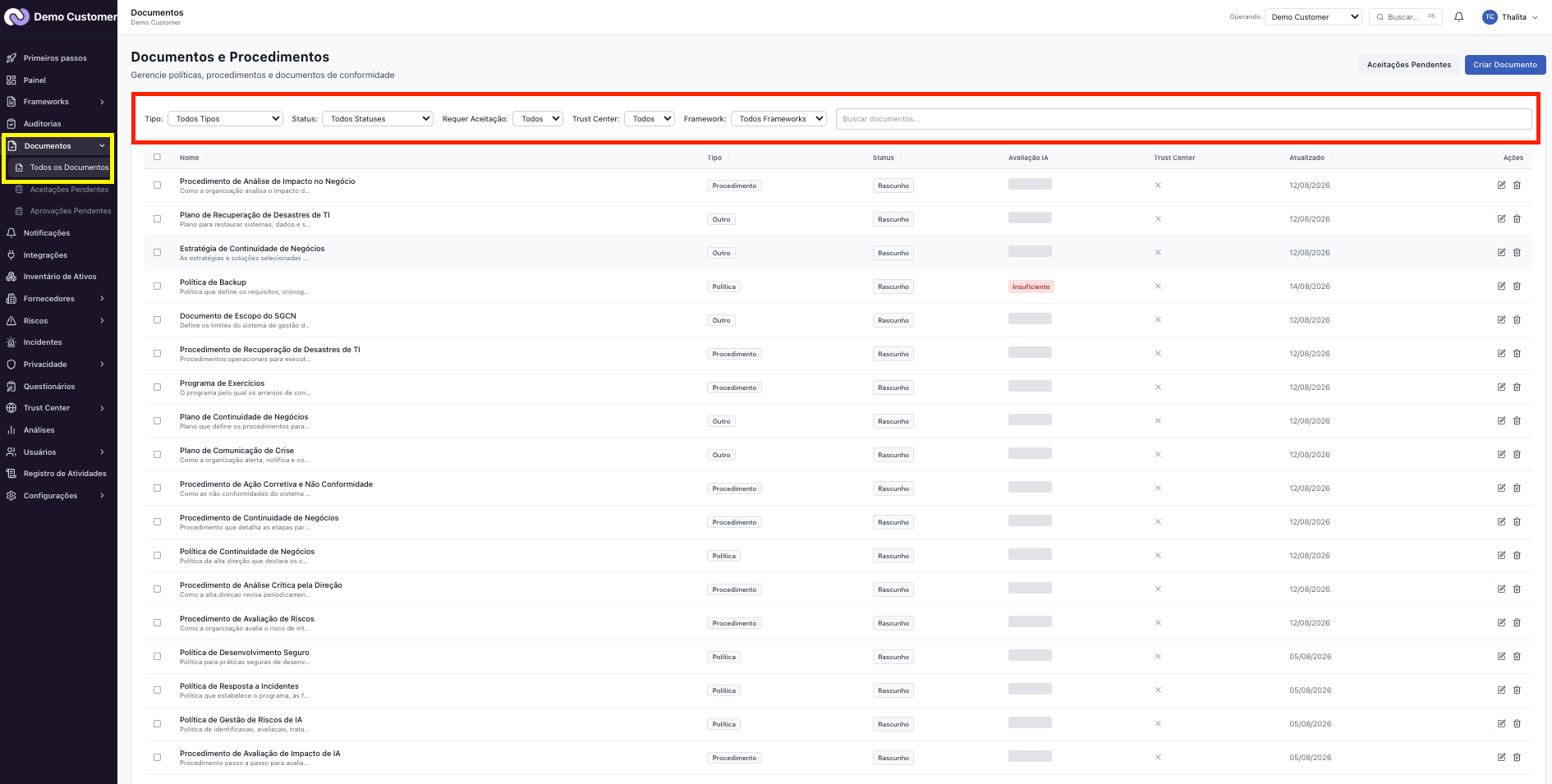Select checkbox for Plano de Recuperação de Desastres de TI
The width and height of the screenshot is (1552, 784).
[157, 219]
